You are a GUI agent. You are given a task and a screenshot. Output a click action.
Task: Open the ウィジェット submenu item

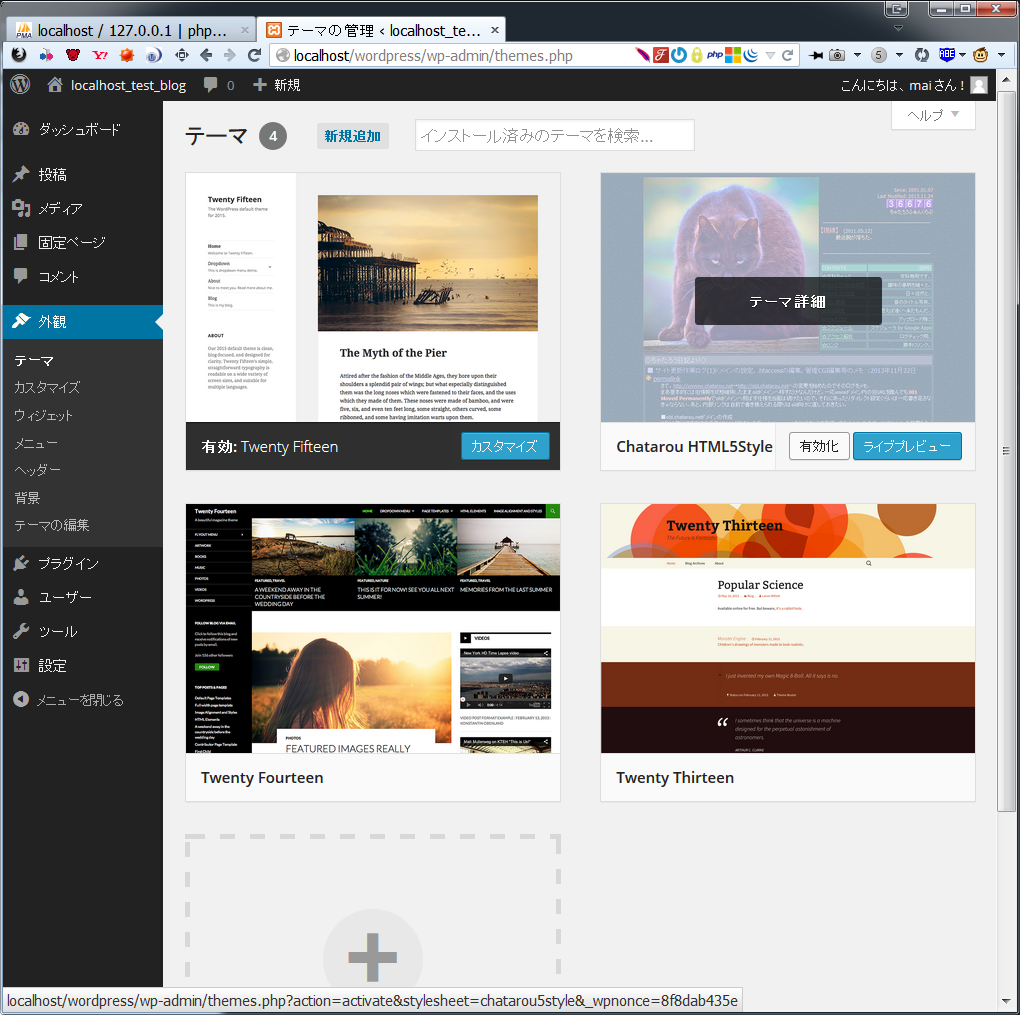point(43,416)
